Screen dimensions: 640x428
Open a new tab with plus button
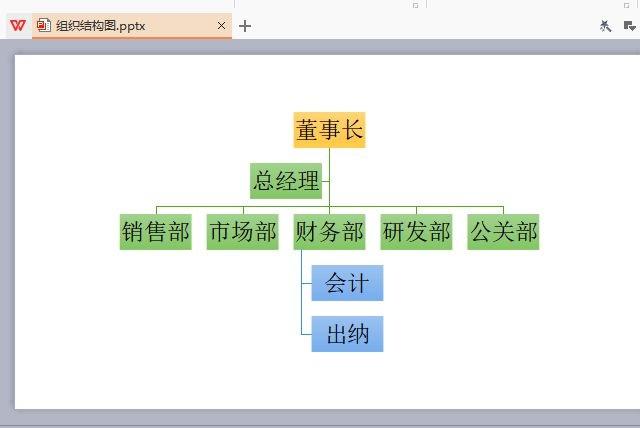pyautogui.click(x=245, y=26)
